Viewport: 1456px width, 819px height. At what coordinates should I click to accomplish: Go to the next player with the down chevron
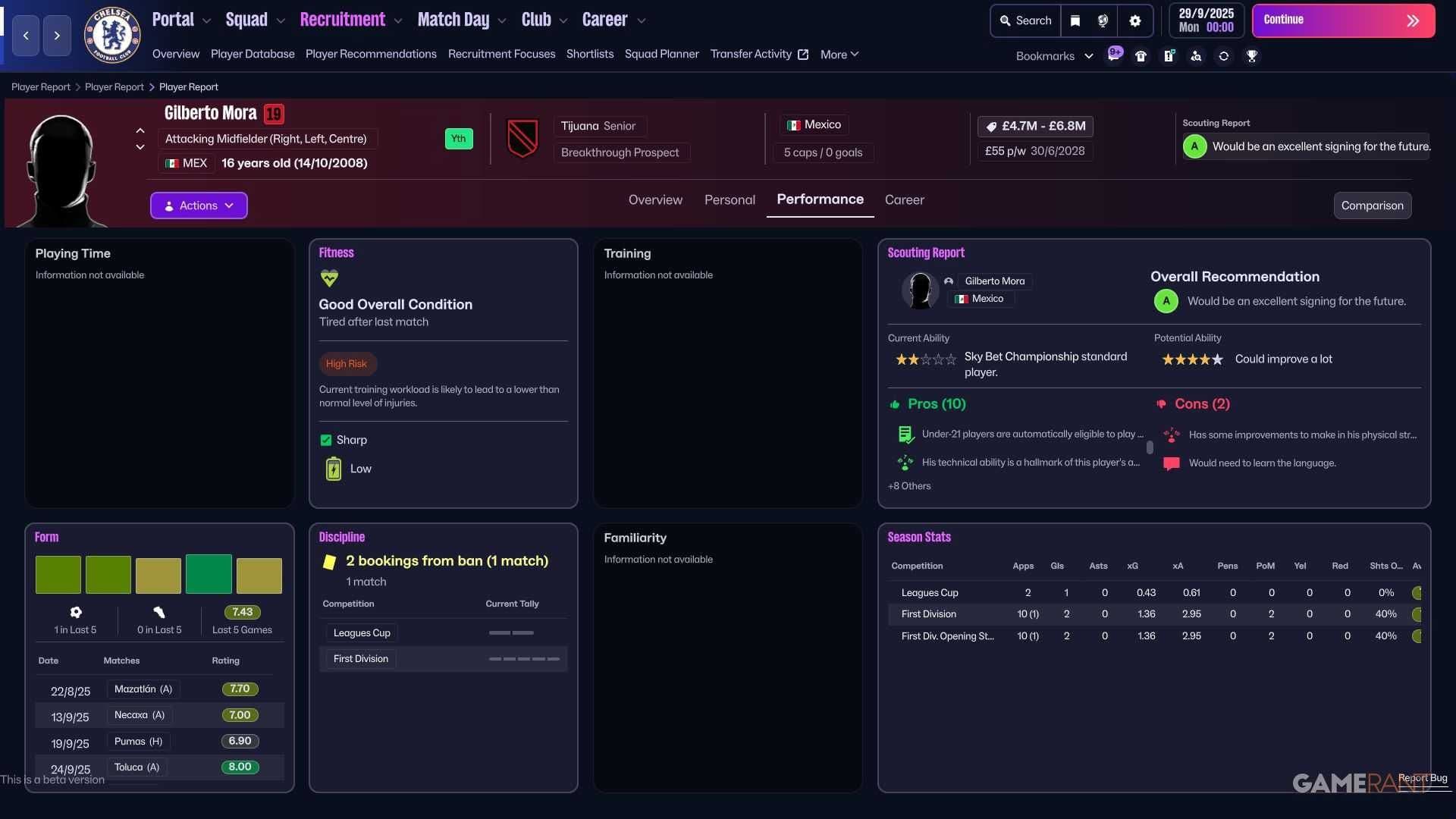click(x=140, y=147)
